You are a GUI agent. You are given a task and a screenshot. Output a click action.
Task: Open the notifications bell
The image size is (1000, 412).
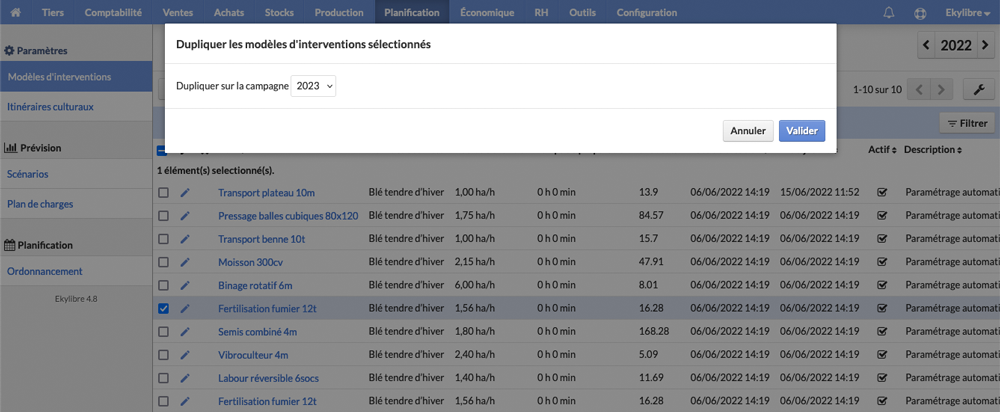889,12
